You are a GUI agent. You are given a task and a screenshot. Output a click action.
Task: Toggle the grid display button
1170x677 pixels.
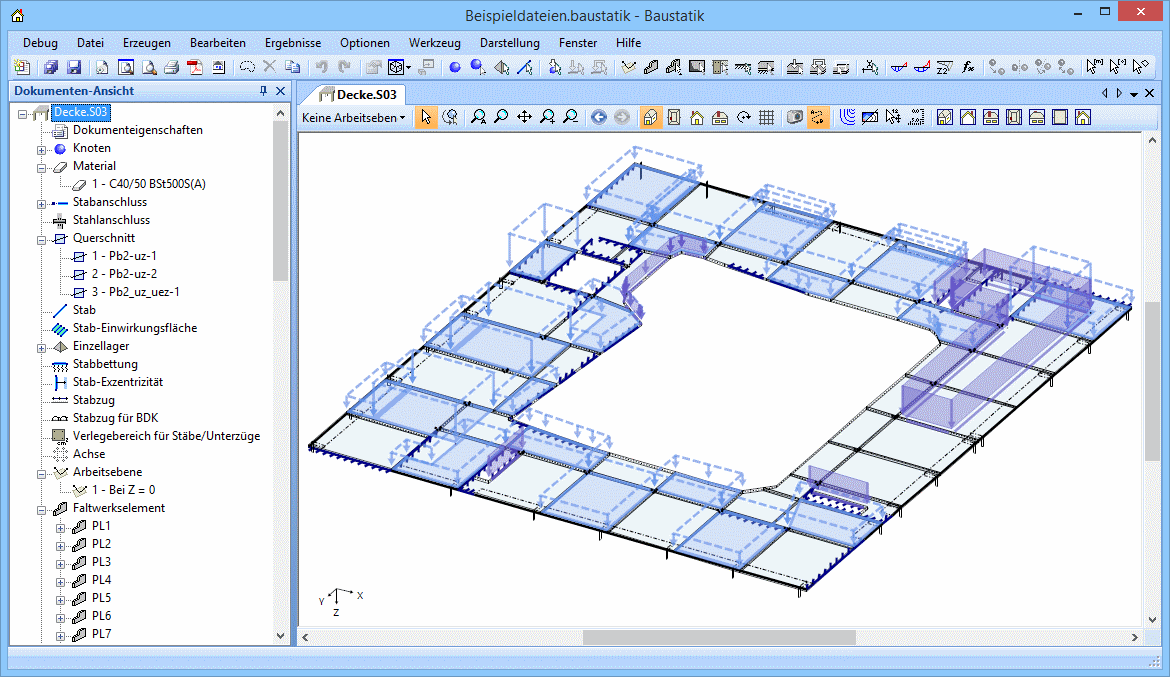click(x=767, y=117)
